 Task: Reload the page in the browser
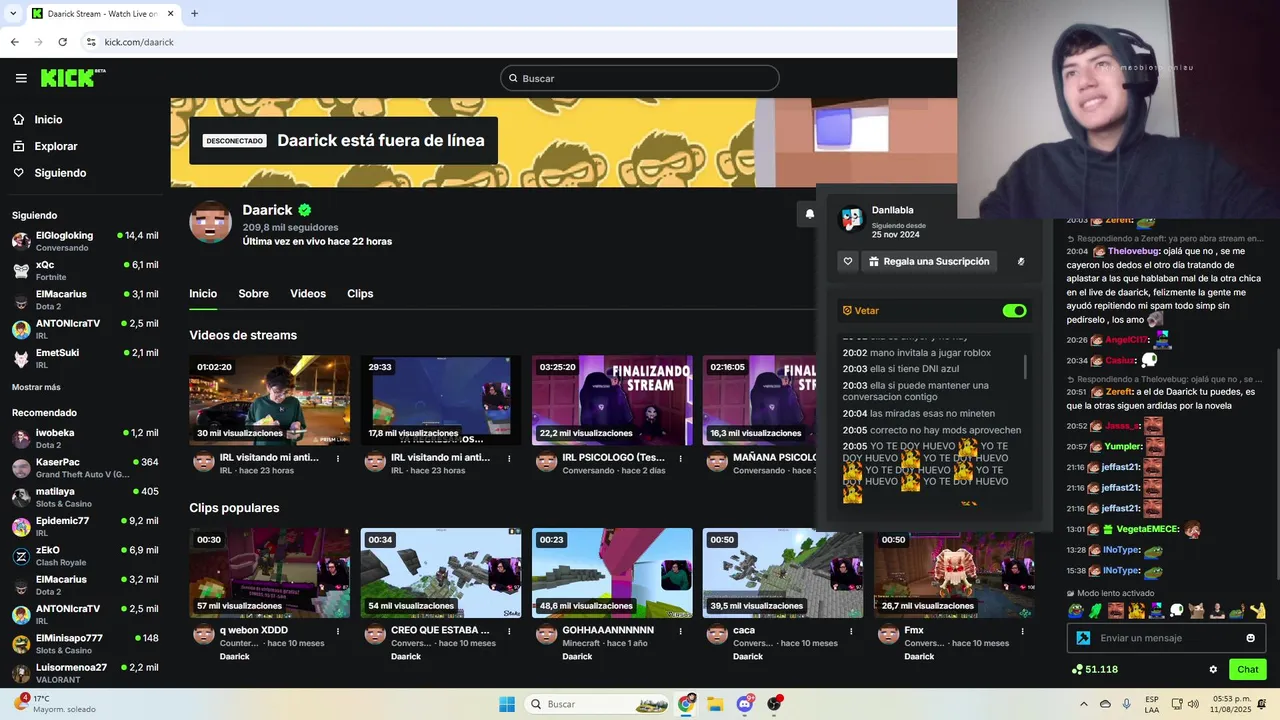coord(62,42)
